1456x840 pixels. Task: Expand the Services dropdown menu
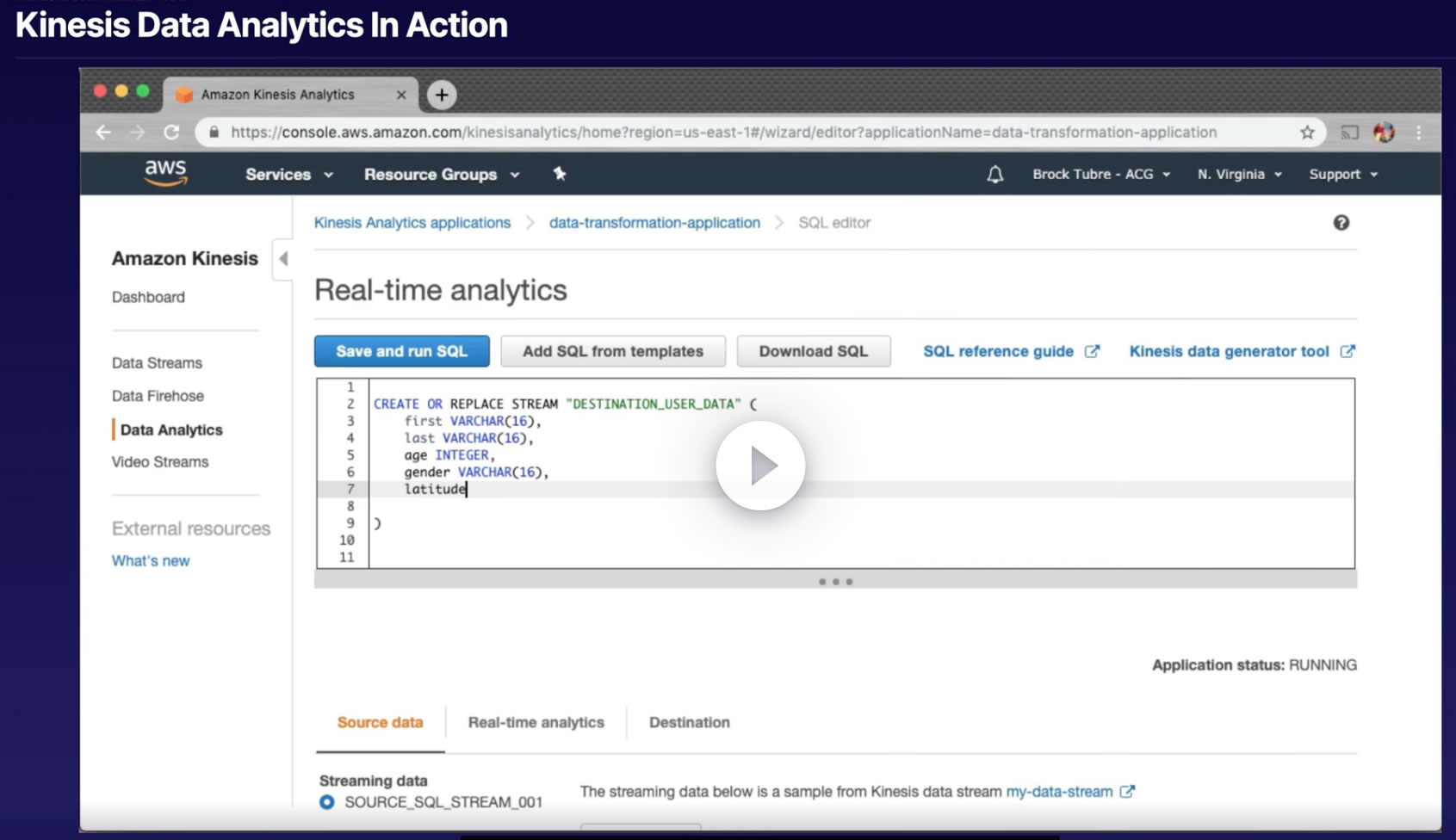(288, 175)
